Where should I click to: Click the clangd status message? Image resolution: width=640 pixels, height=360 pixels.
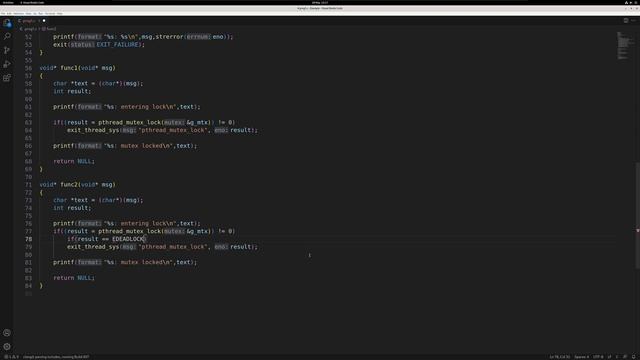pyautogui.click(x=56, y=357)
